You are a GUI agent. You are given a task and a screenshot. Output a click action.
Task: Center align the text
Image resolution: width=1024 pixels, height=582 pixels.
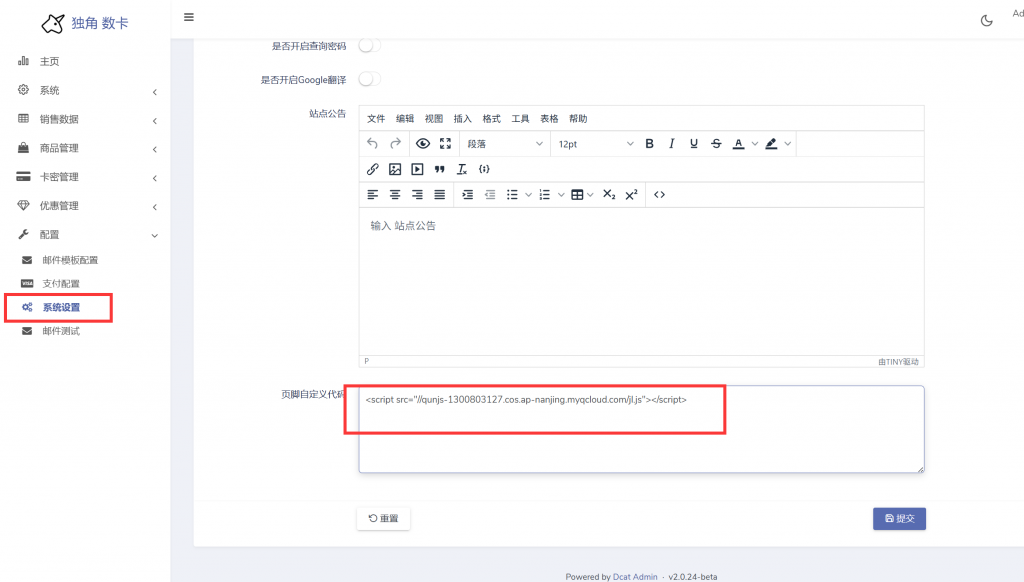[x=395, y=195]
